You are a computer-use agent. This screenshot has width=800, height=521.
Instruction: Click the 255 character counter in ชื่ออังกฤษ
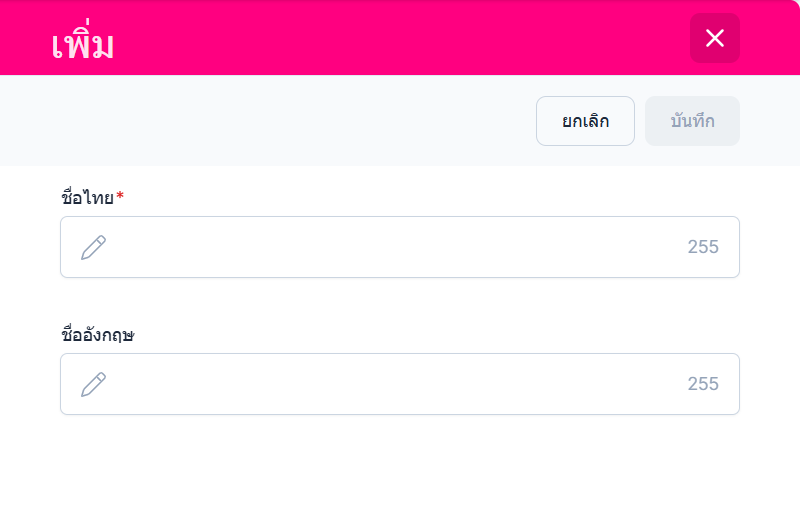click(x=703, y=384)
